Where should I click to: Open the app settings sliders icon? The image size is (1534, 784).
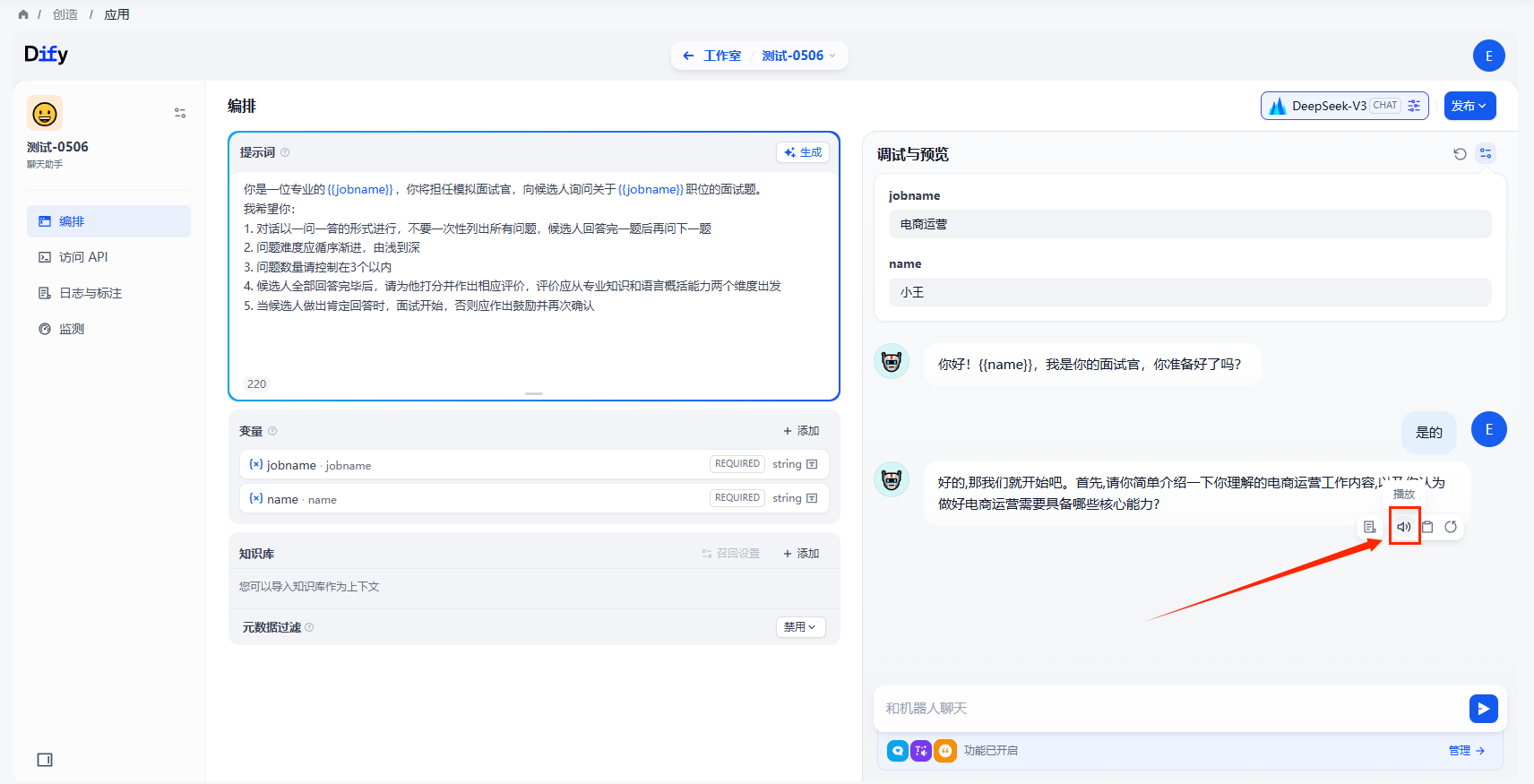[x=180, y=113]
